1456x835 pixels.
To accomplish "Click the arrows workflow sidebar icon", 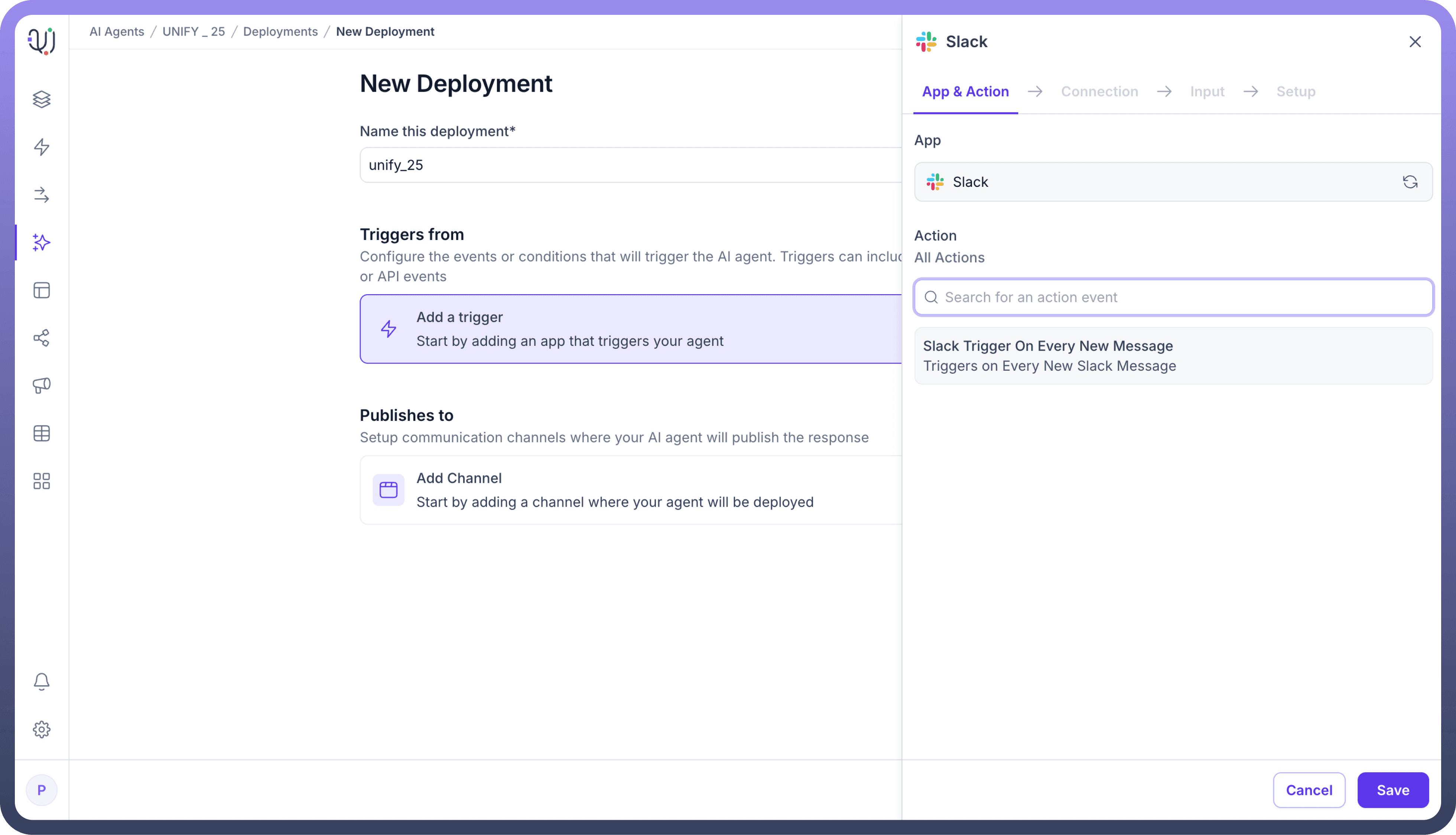I will (41, 195).
